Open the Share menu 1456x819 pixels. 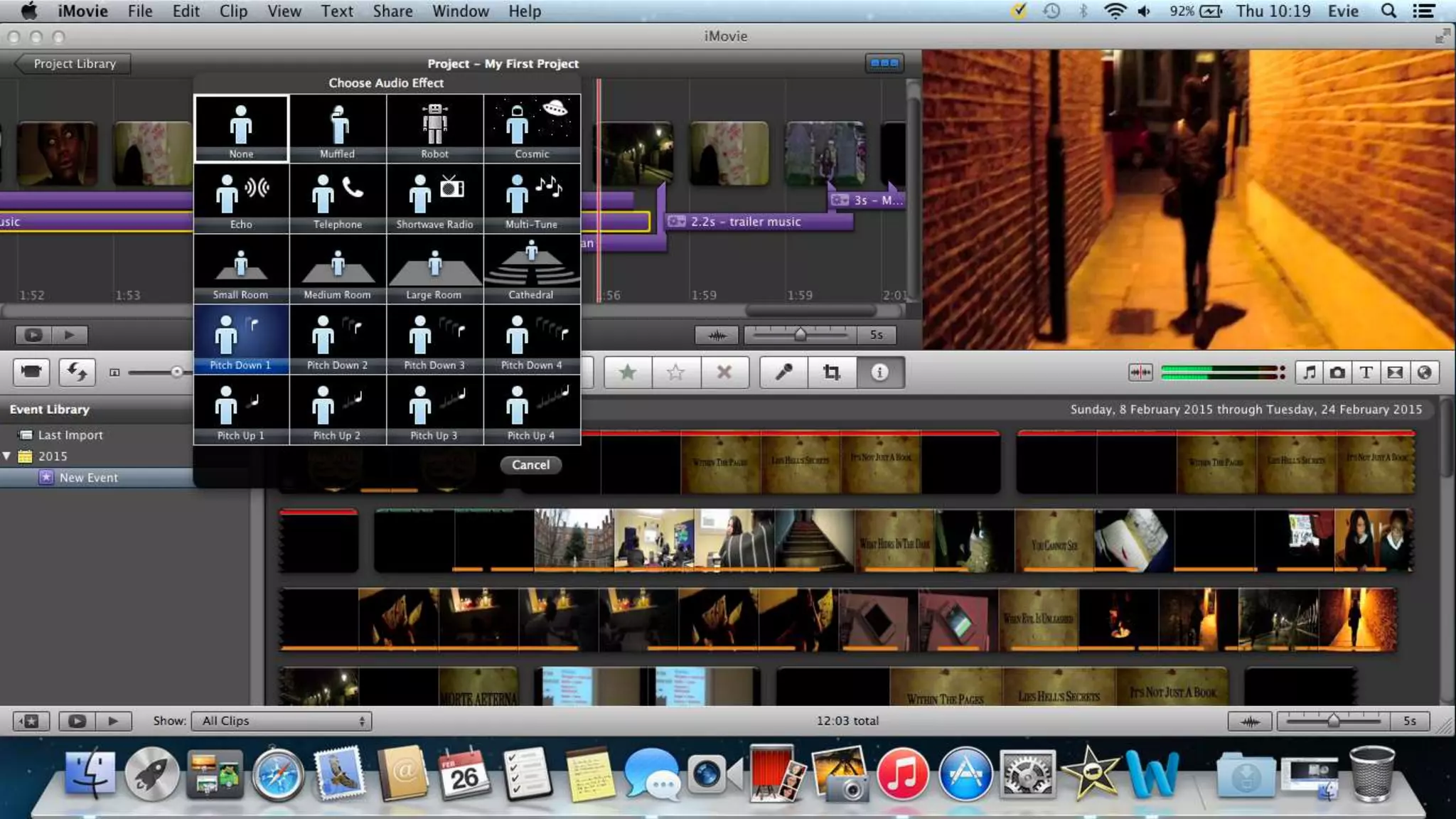(x=392, y=11)
